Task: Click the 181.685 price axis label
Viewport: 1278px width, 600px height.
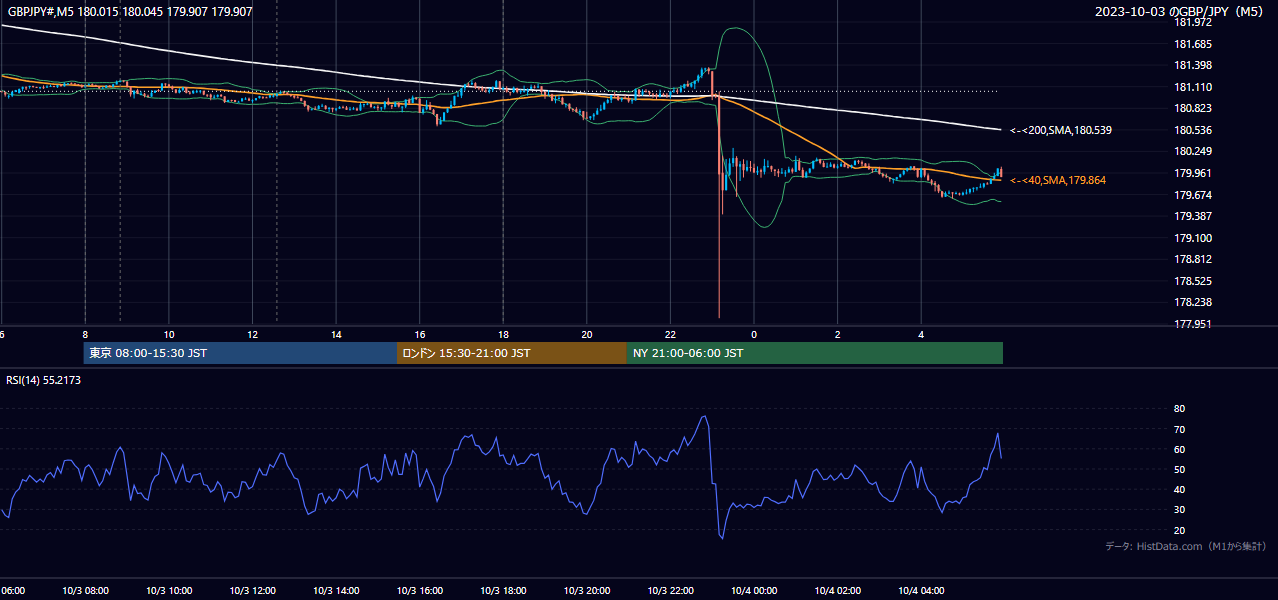Action: [1192, 44]
